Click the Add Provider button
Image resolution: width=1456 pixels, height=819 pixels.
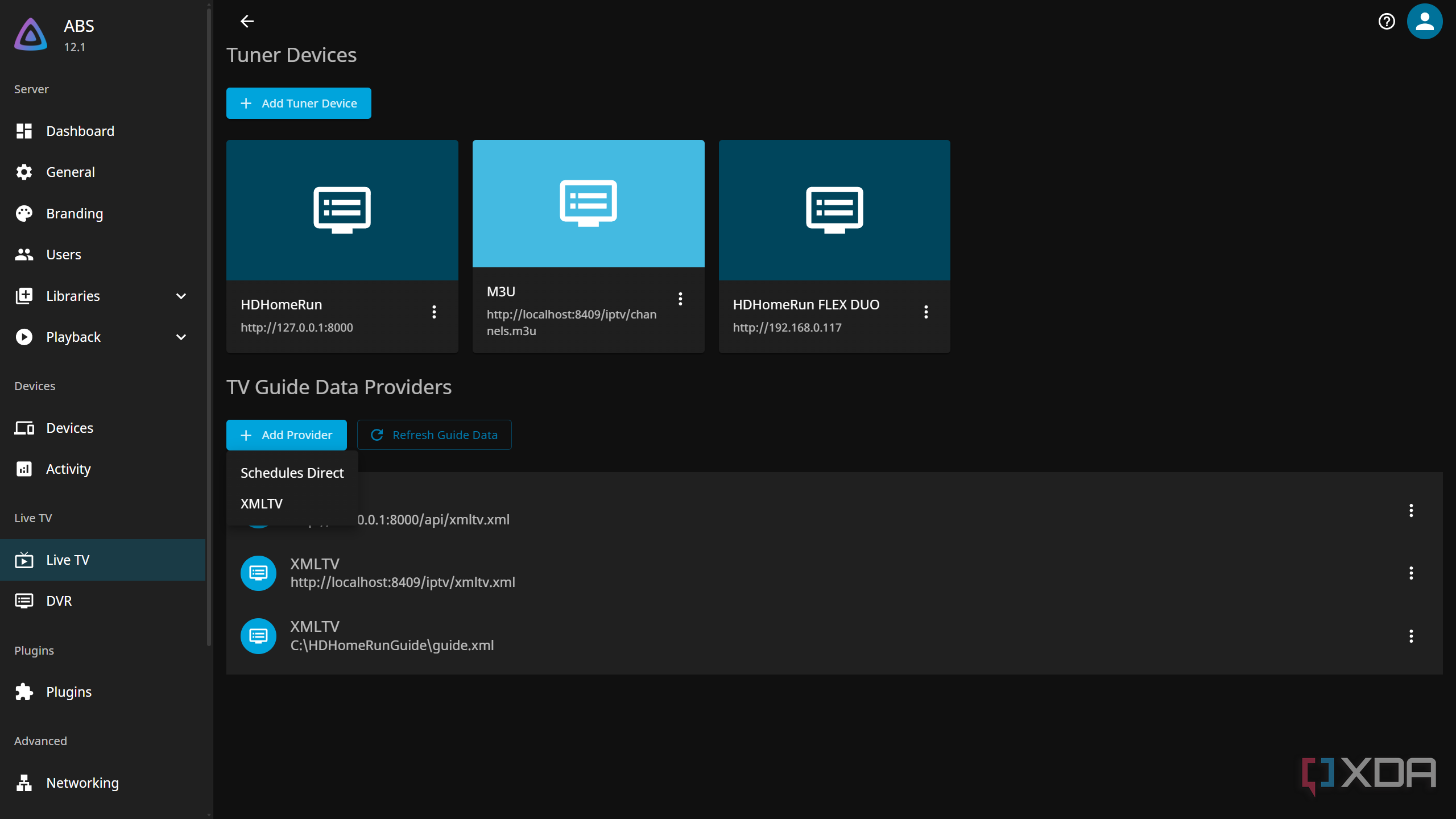[287, 435]
